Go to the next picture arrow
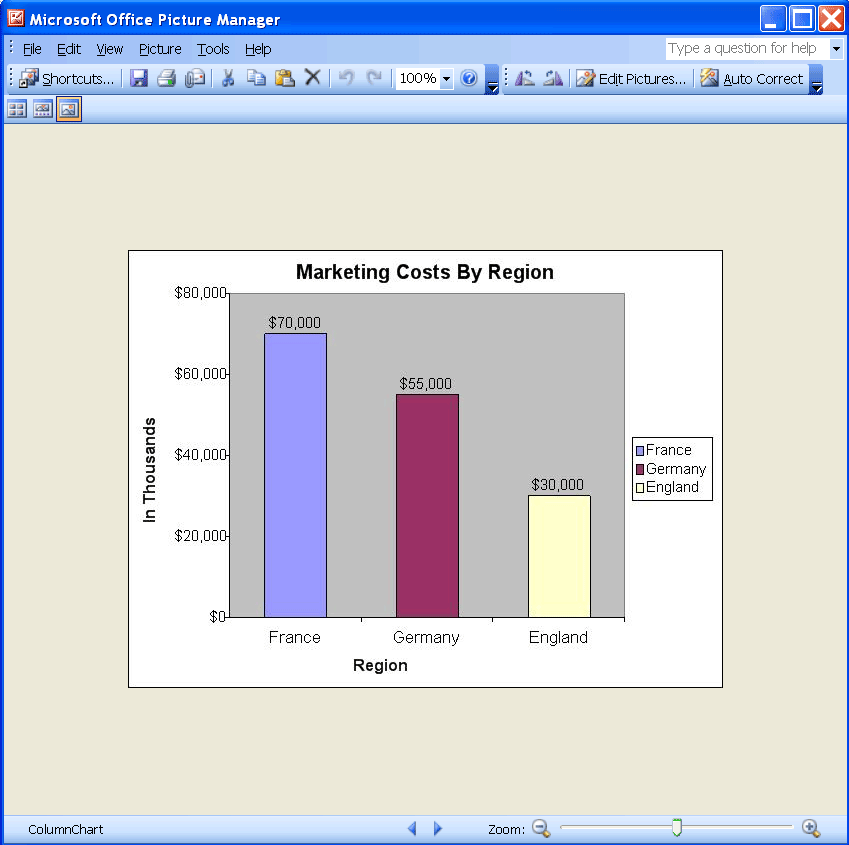Image resolution: width=849 pixels, height=845 pixels. [x=437, y=829]
